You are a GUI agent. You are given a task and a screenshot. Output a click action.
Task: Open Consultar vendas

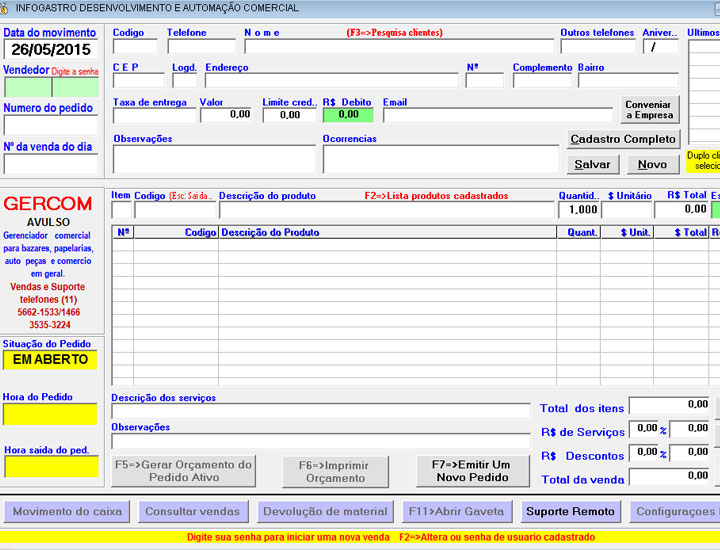pos(193,511)
